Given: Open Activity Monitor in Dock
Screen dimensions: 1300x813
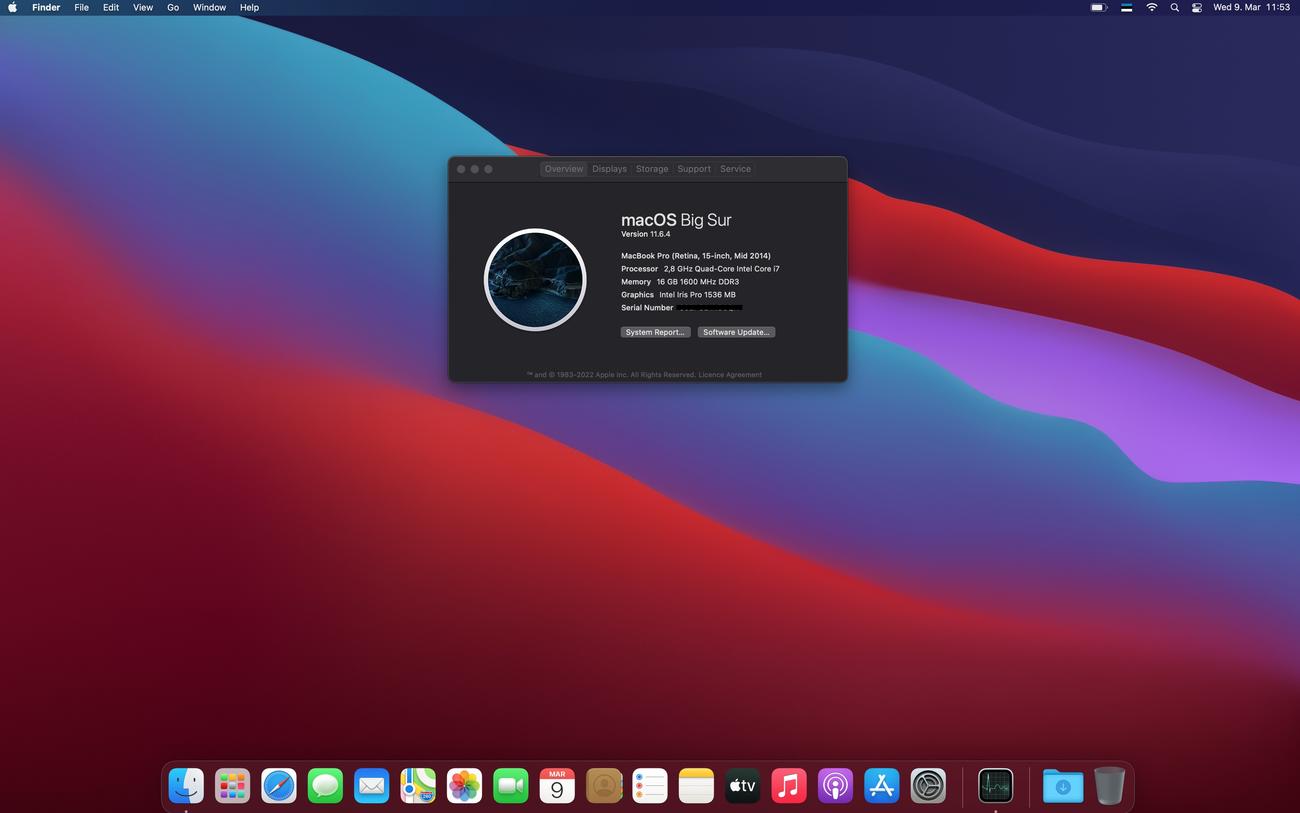Looking at the screenshot, I should coord(995,786).
